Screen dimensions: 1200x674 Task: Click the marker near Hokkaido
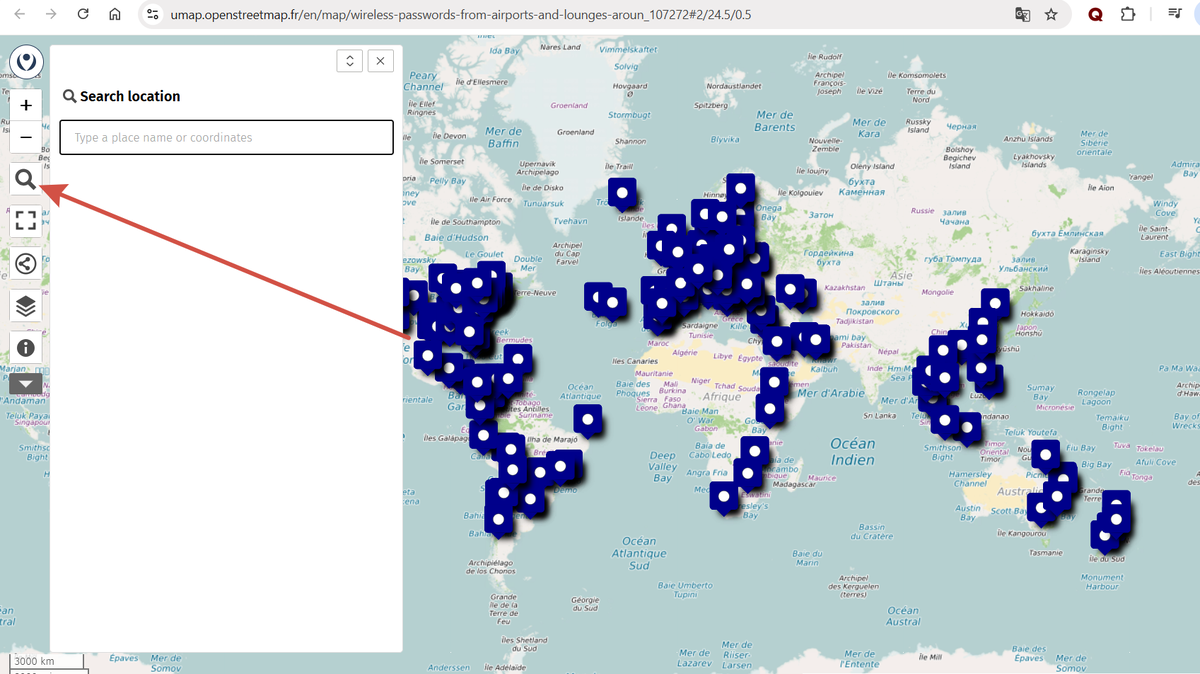tap(995, 304)
